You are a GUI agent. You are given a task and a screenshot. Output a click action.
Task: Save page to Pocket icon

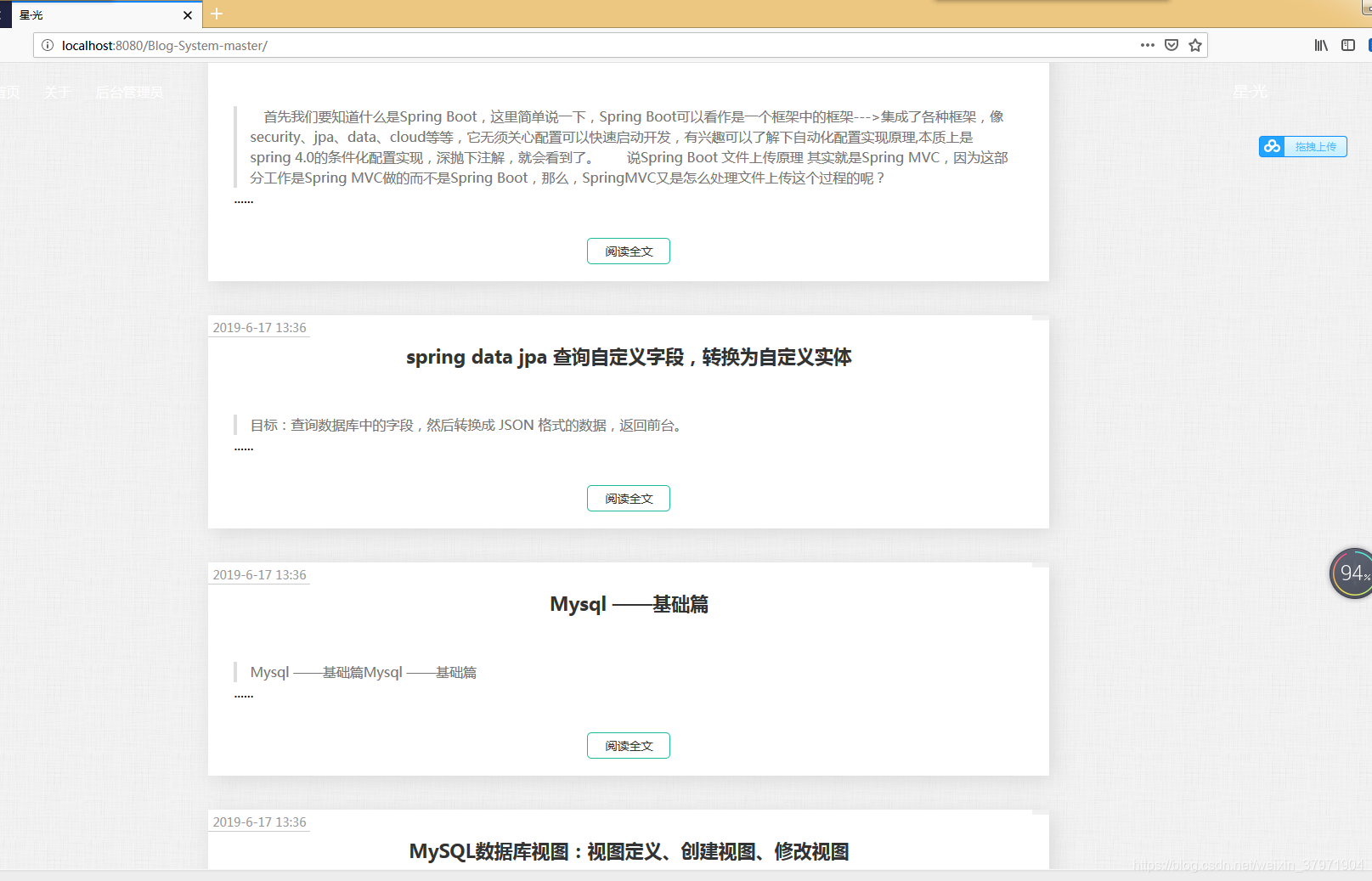pyautogui.click(x=1172, y=45)
